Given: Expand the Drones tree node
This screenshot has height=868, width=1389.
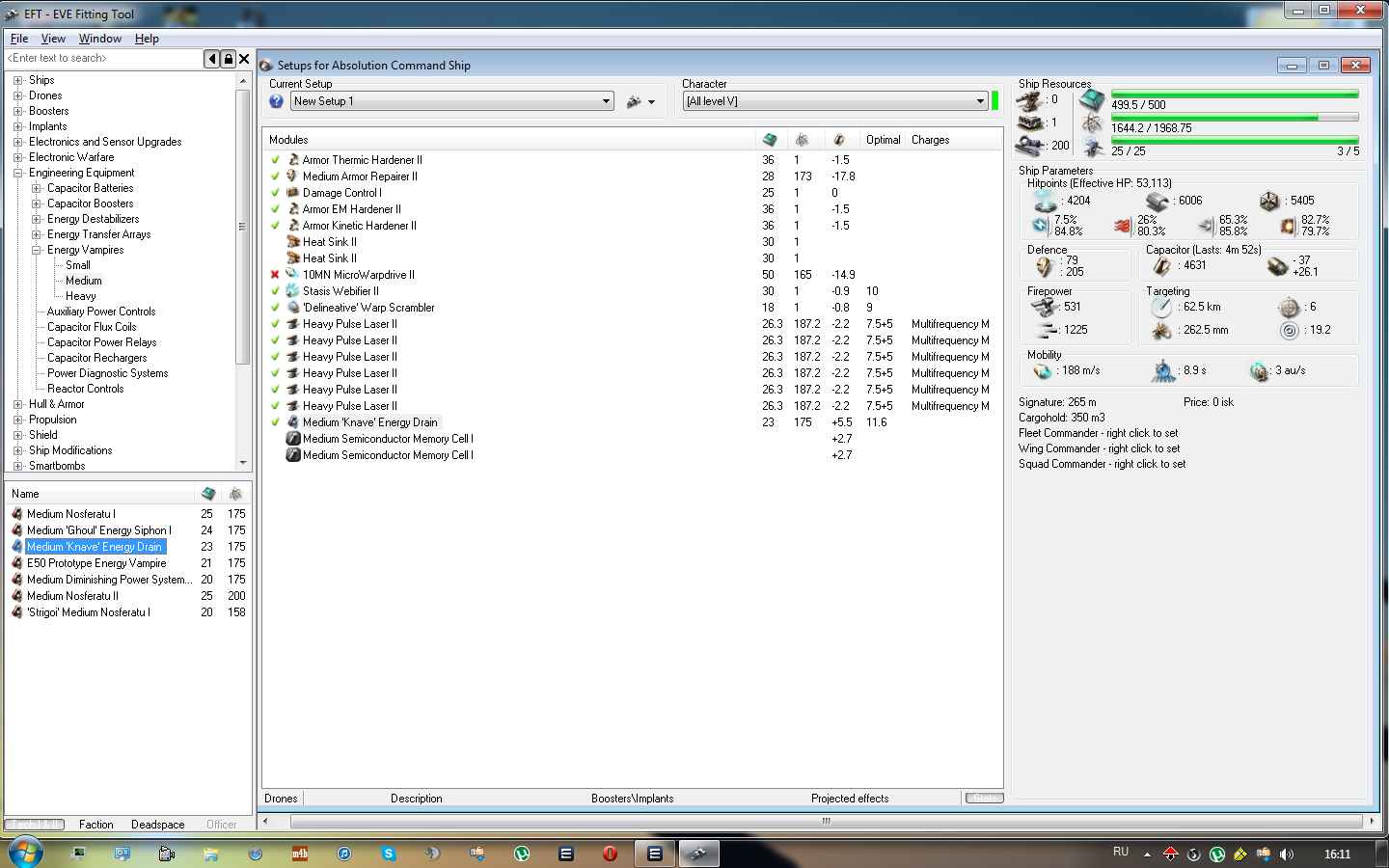Looking at the screenshot, I should (x=18, y=95).
